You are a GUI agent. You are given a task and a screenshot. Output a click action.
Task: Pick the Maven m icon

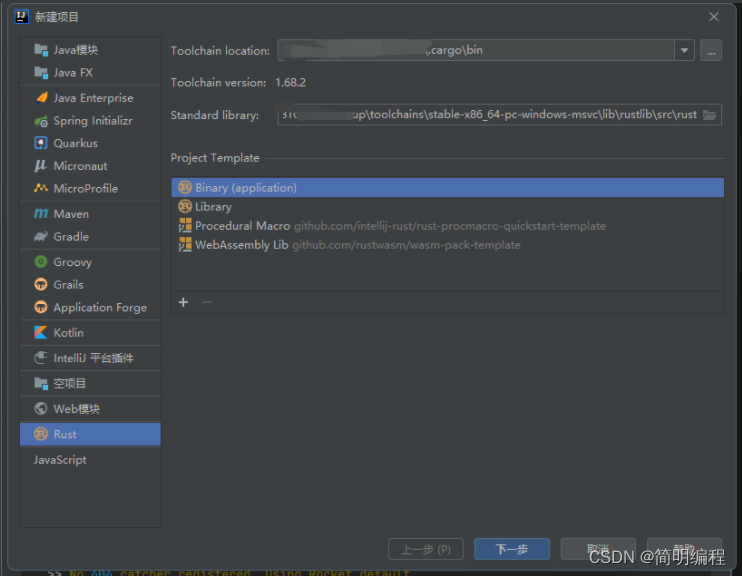pyautogui.click(x=41, y=214)
